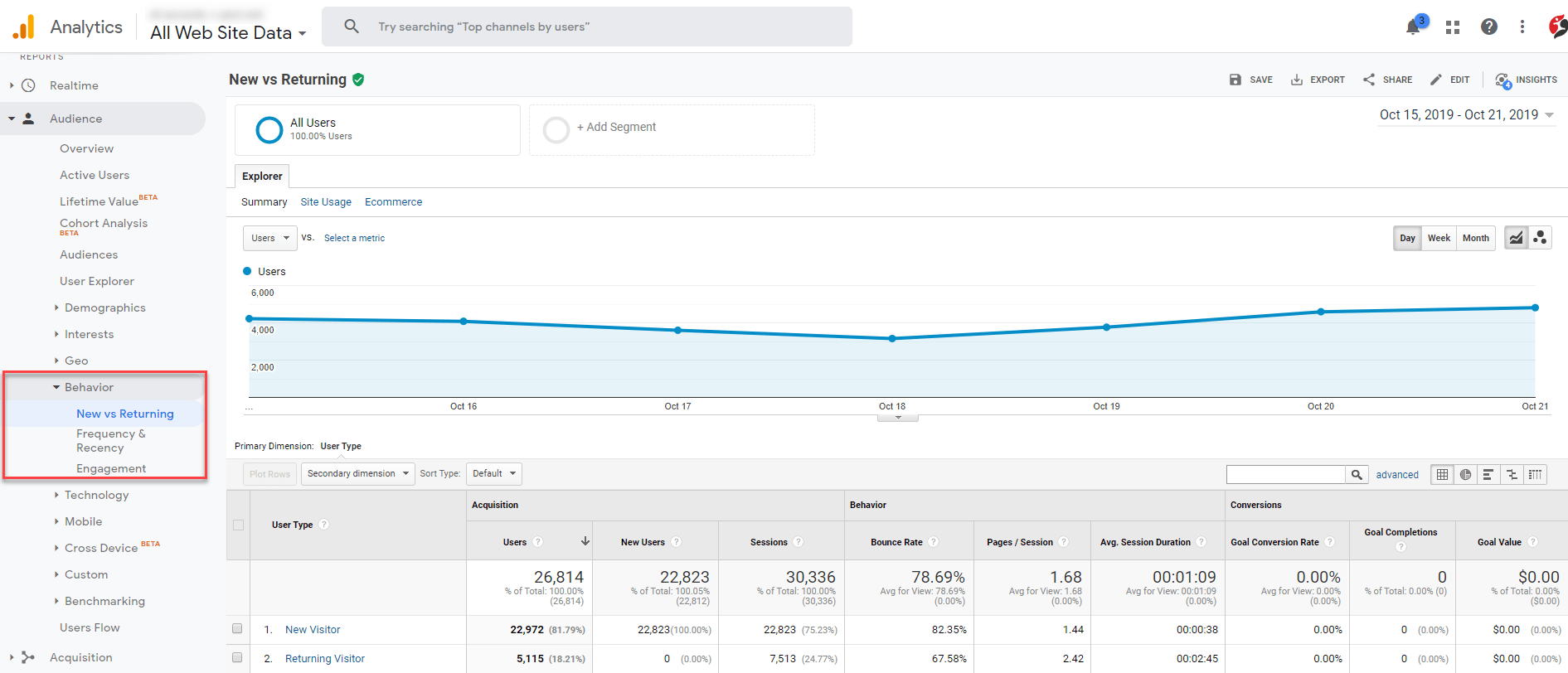This screenshot has height=673, width=1568.
Task: Open the date range picker
Action: [1465, 115]
